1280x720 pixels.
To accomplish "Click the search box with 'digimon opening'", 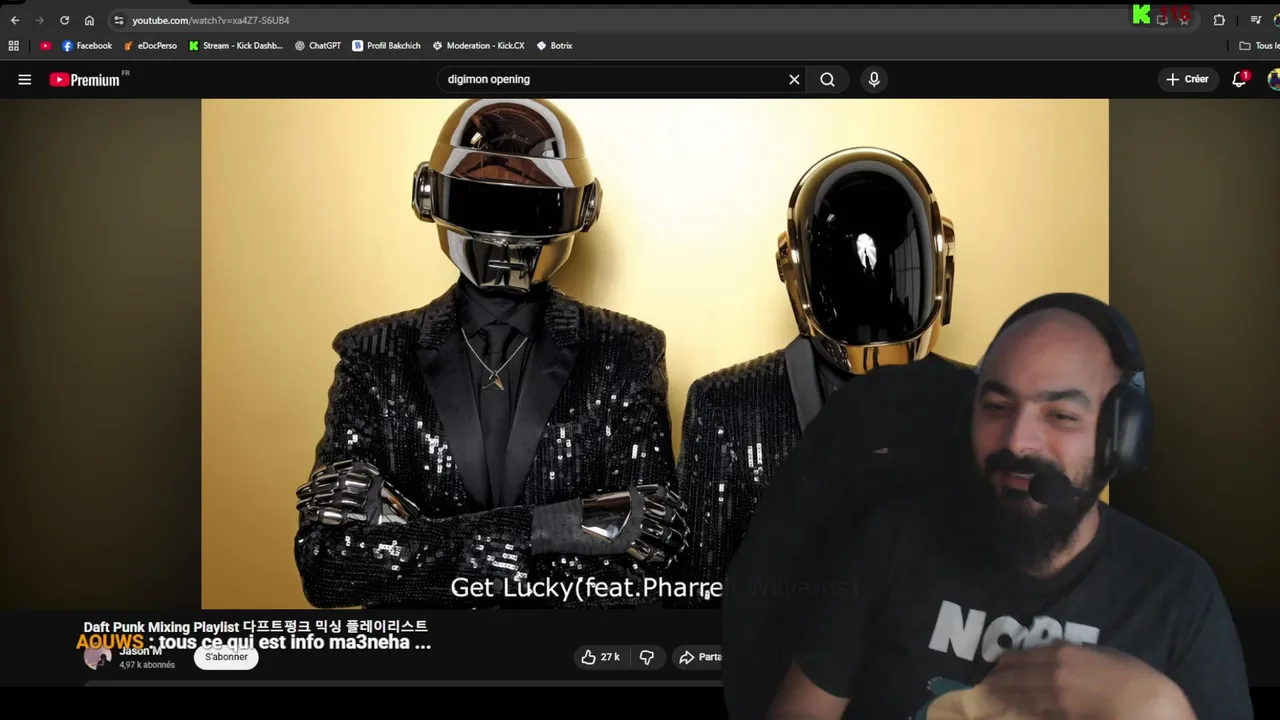I will pos(610,79).
